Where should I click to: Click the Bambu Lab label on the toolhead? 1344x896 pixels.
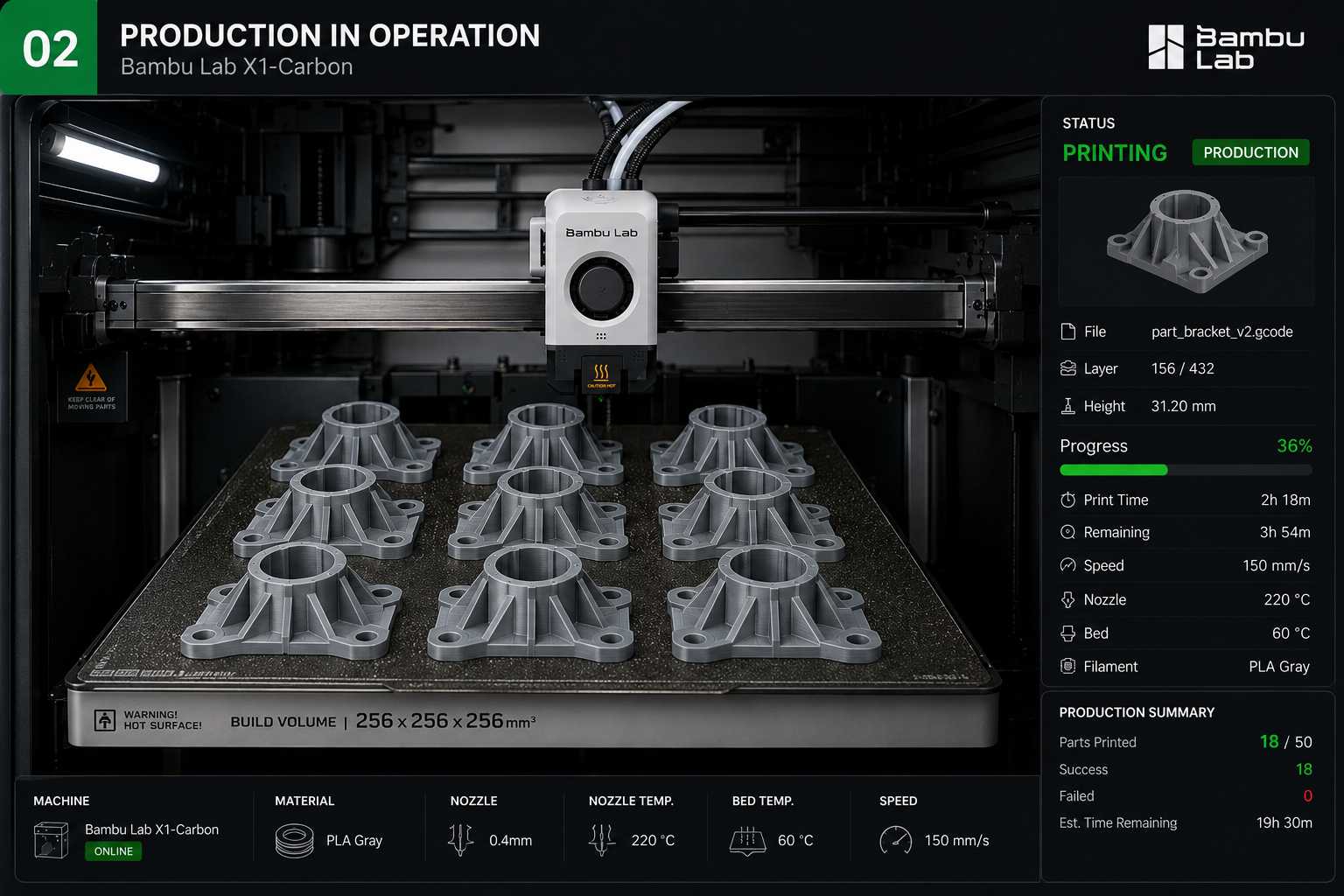tap(601, 233)
